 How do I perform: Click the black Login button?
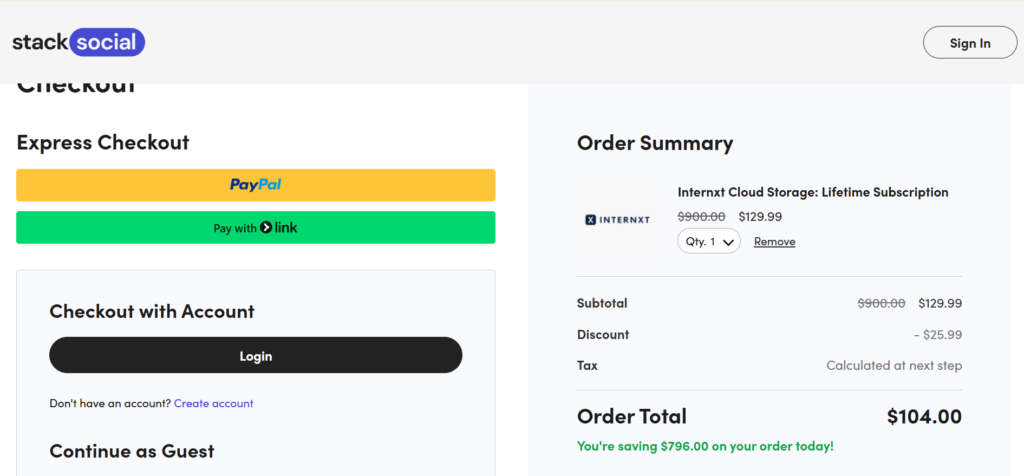coord(255,356)
